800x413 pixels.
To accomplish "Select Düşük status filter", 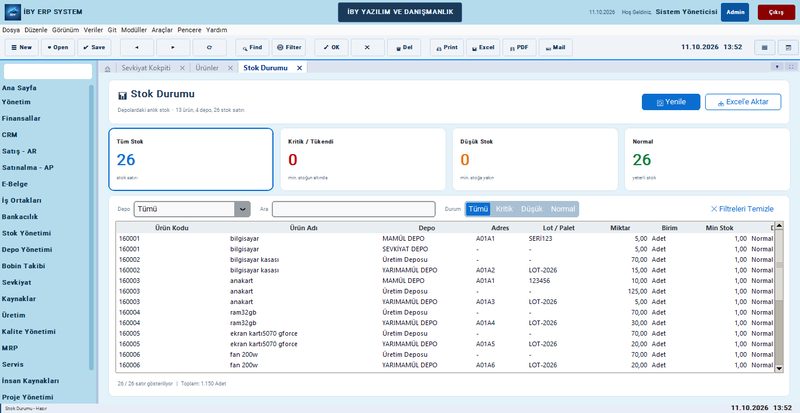I will [532, 209].
